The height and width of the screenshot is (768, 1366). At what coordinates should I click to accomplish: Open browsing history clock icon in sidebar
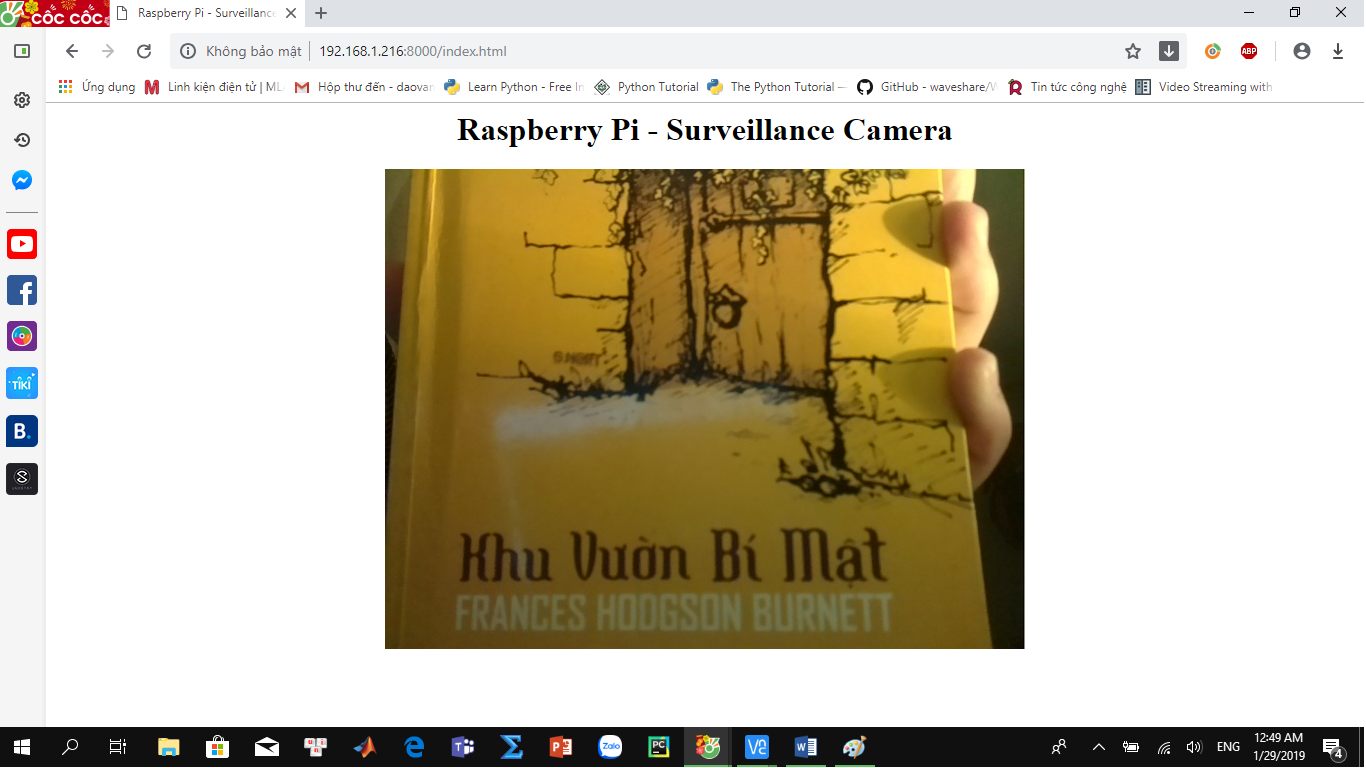22,140
